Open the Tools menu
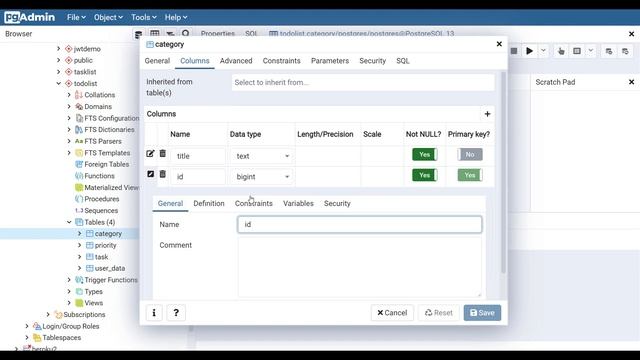 coord(144,17)
